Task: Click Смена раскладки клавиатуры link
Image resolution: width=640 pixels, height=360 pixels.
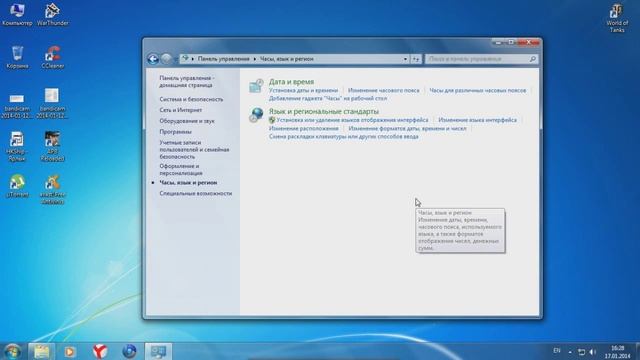Action: coord(344,136)
